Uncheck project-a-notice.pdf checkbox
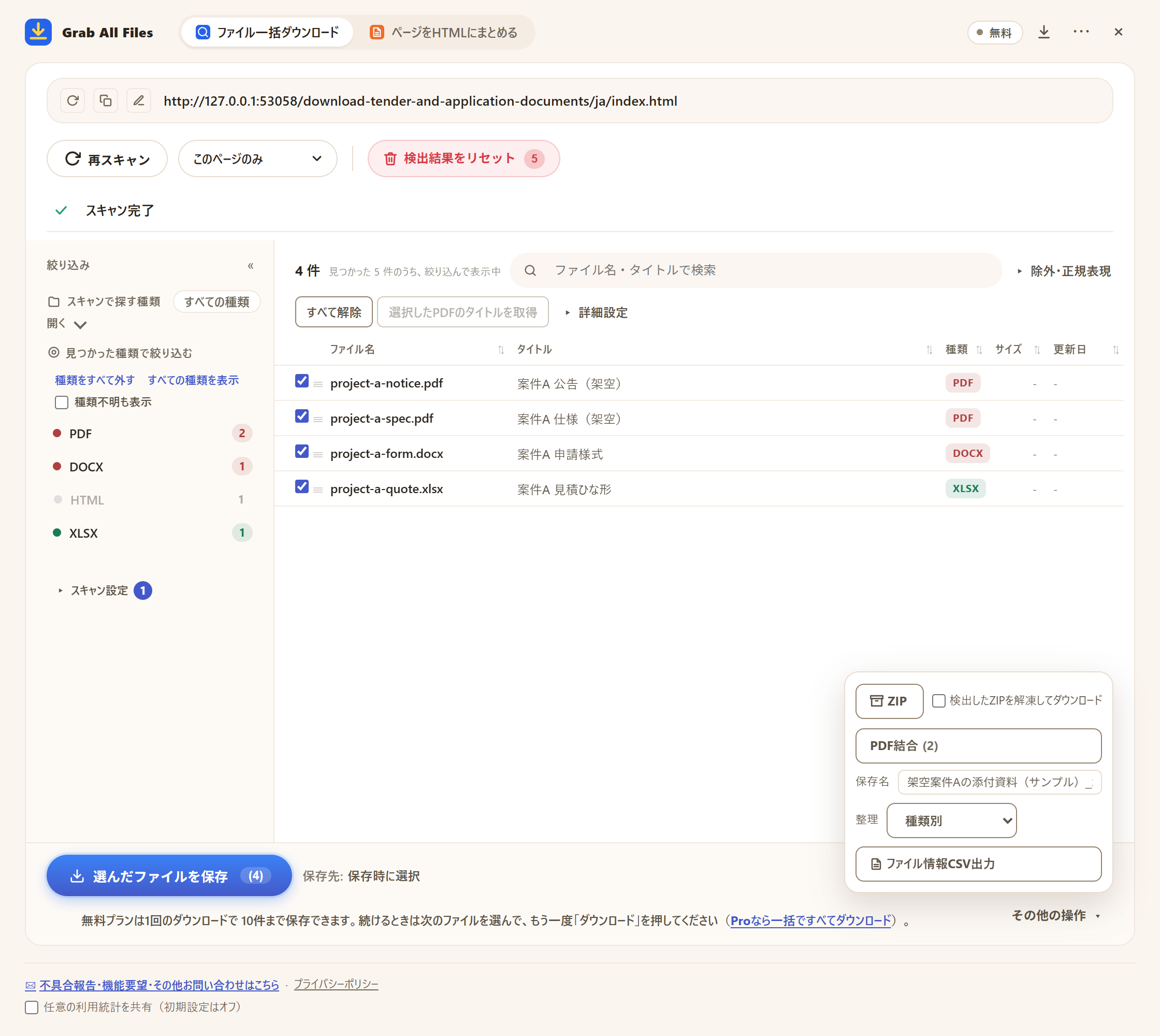Viewport: 1160px width, 1036px height. click(302, 381)
